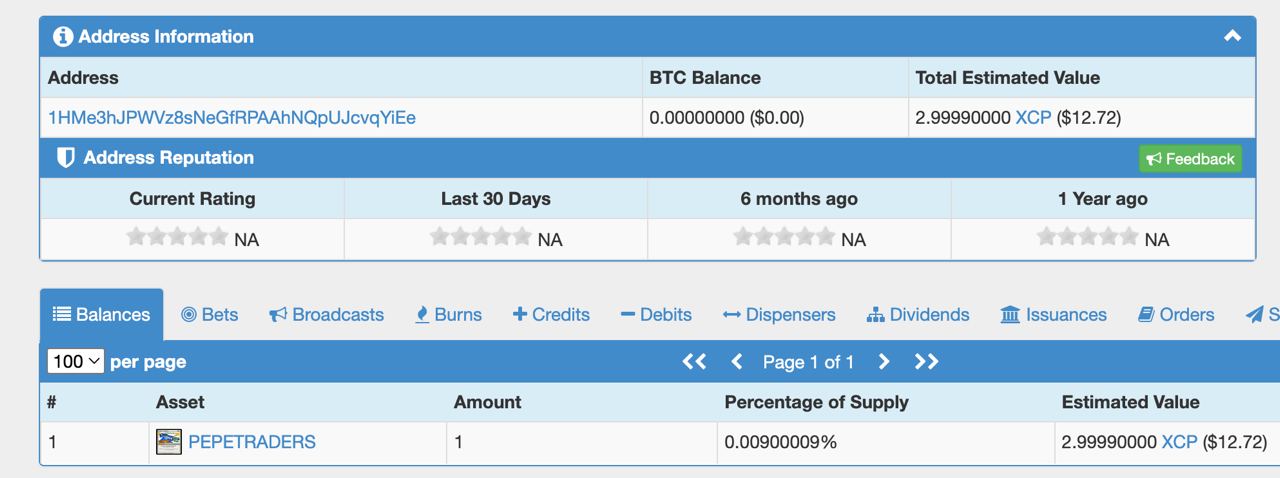Open the Burns tab
Screen dimensions: 1280x478
tap(449, 314)
